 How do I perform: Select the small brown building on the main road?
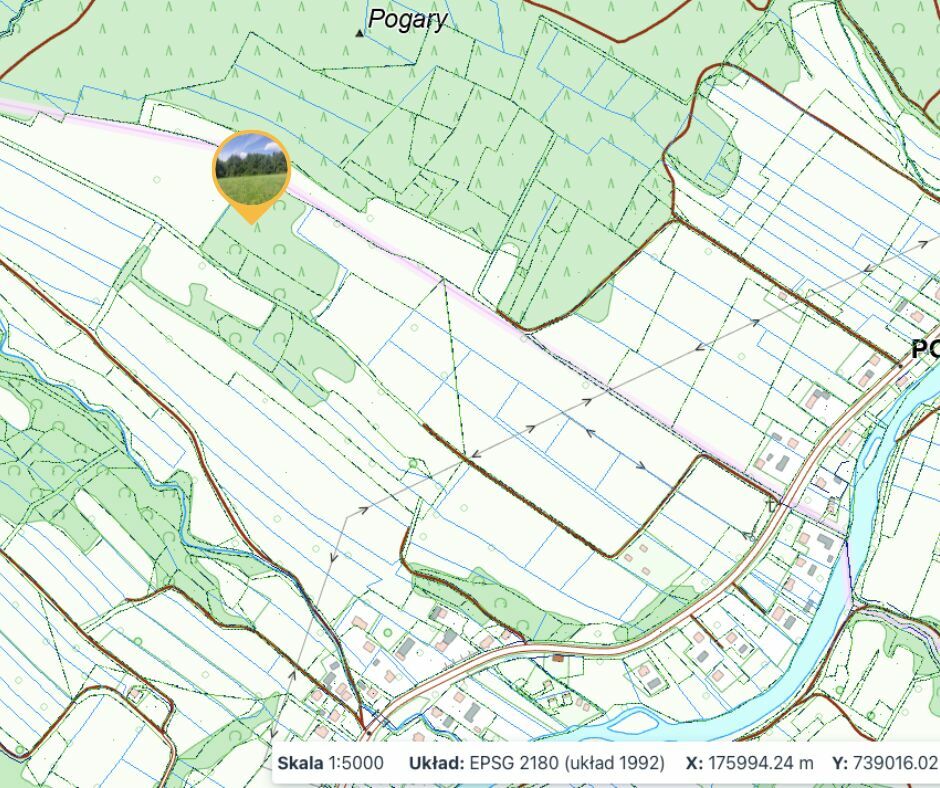pyautogui.click(x=559, y=658)
